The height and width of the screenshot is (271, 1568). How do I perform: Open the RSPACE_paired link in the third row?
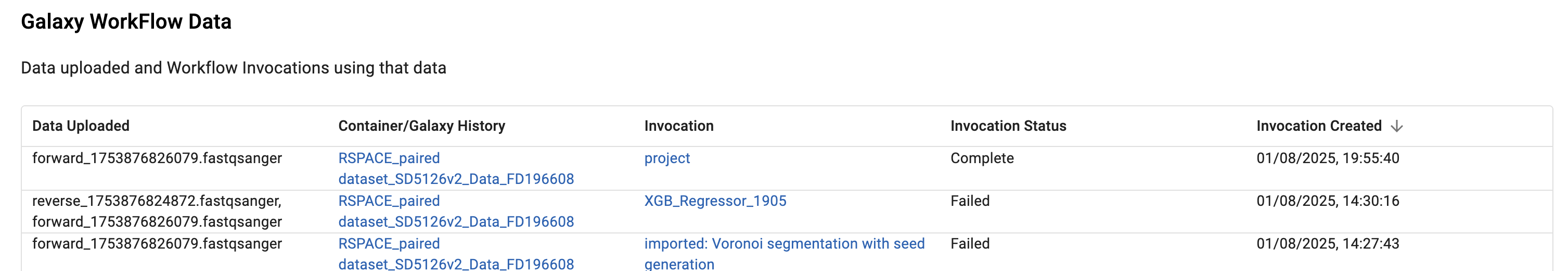pyautogui.click(x=389, y=244)
